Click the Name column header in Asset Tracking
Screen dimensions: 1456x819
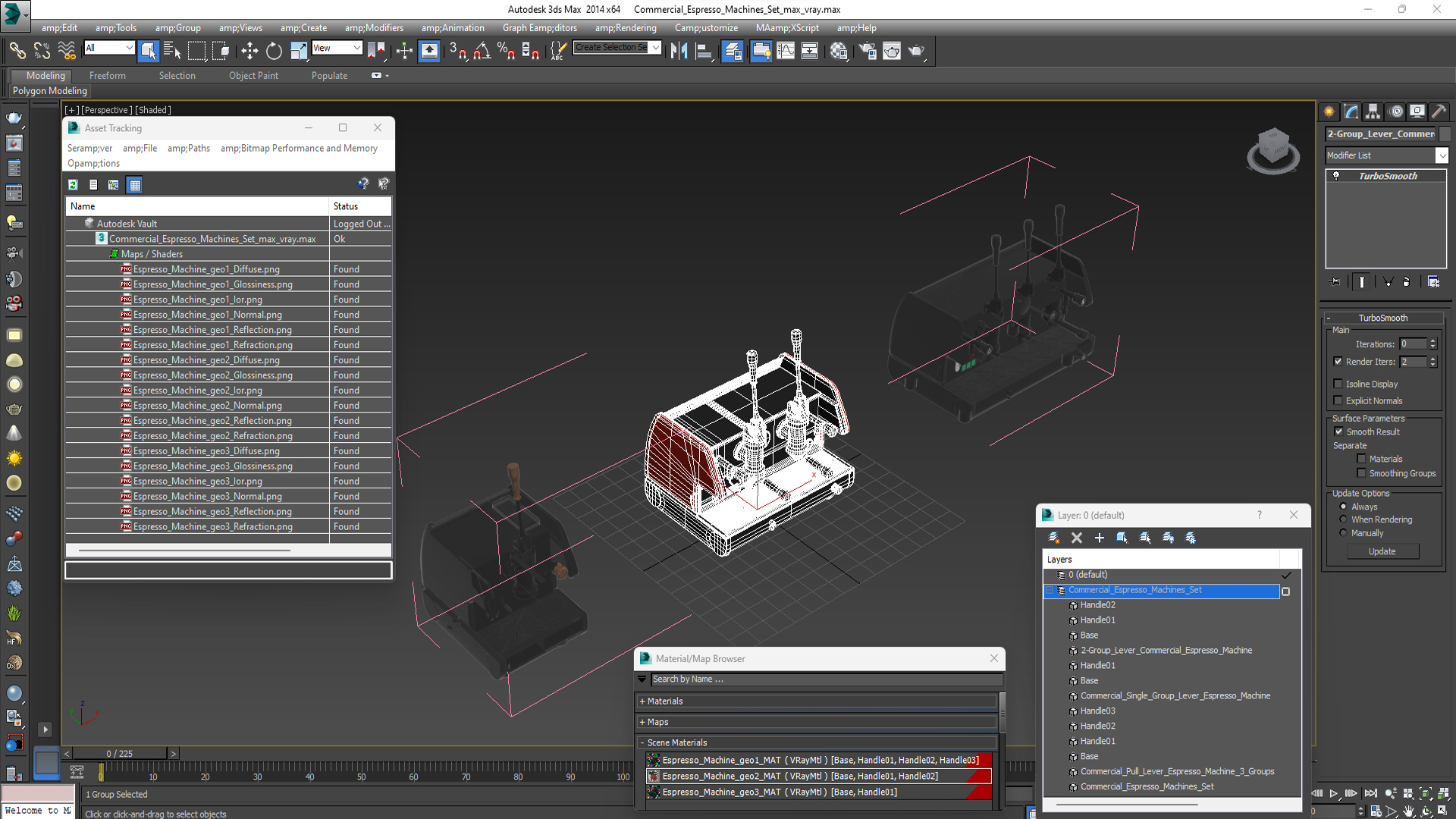[x=197, y=206]
